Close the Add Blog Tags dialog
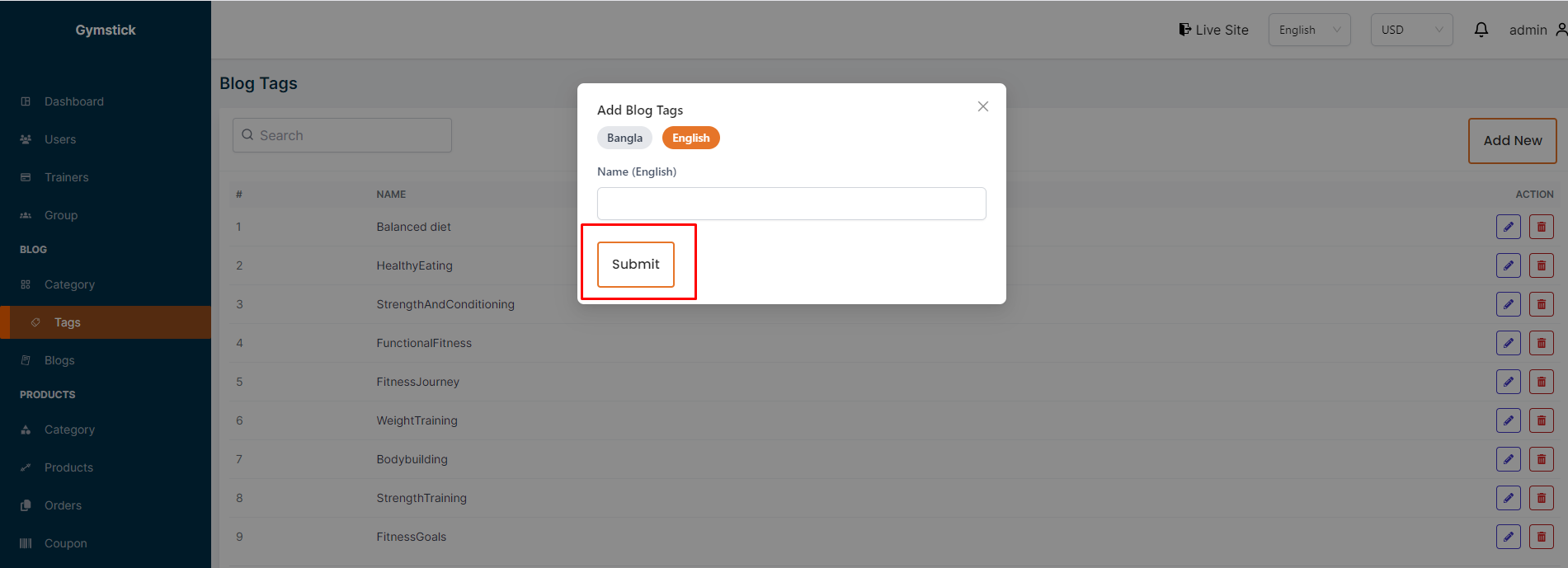The width and height of the screenshot is (1568, 568). coord(982,106)
